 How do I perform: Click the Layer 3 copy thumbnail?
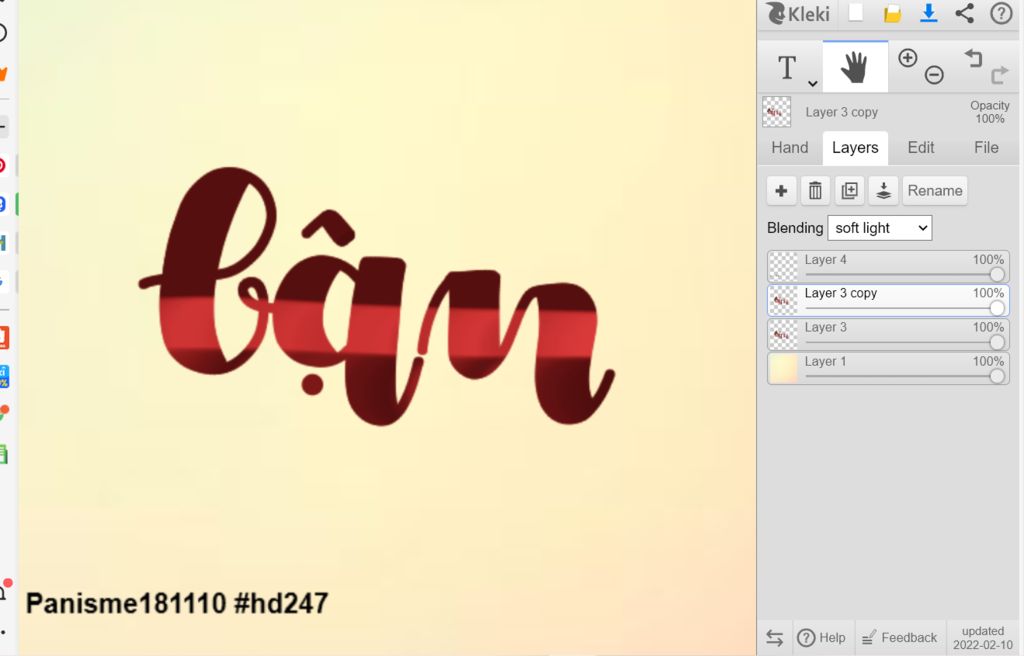click(x=784, y=301)
